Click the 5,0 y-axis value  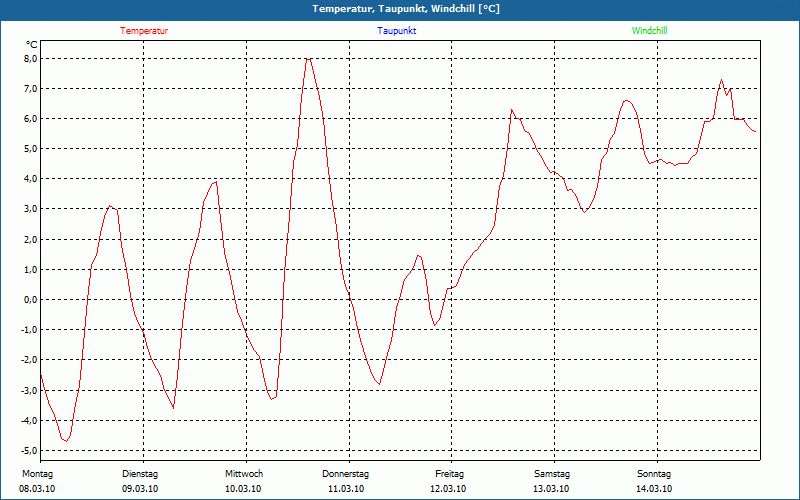31,149
